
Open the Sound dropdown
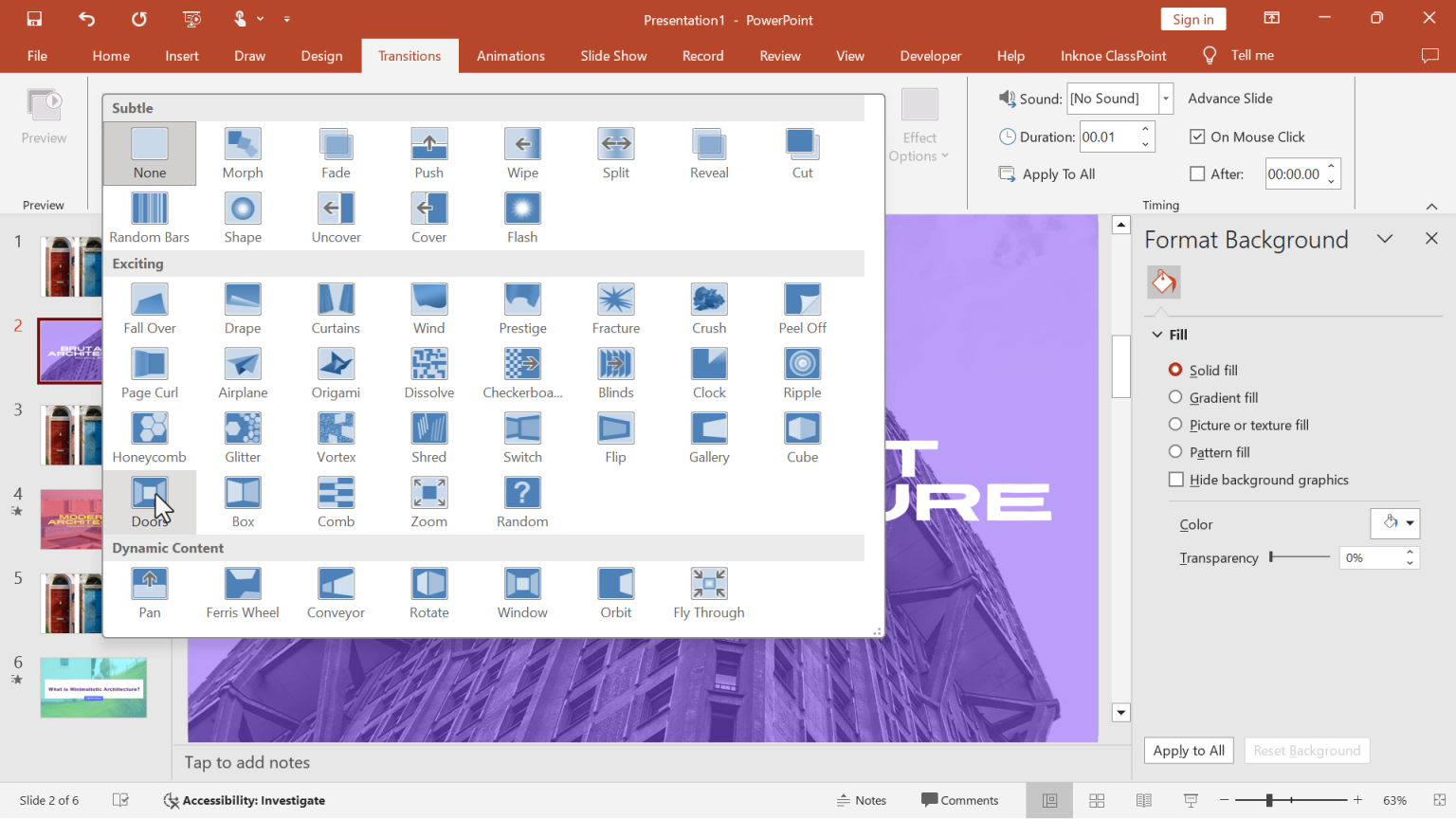point(1164,98)
